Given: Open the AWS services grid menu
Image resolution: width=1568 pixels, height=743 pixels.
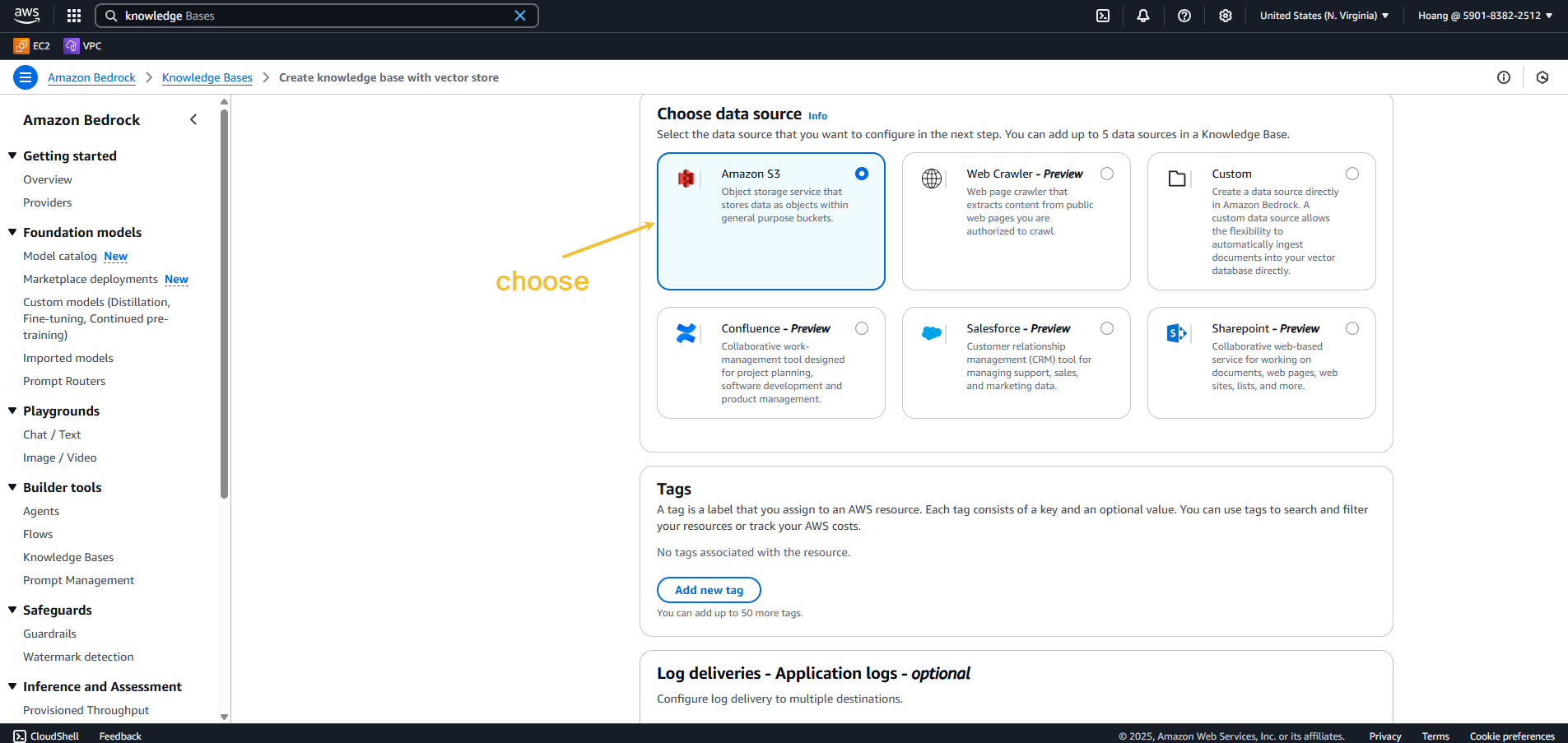Looking at the screenshot, I should (x=74, y=16).
